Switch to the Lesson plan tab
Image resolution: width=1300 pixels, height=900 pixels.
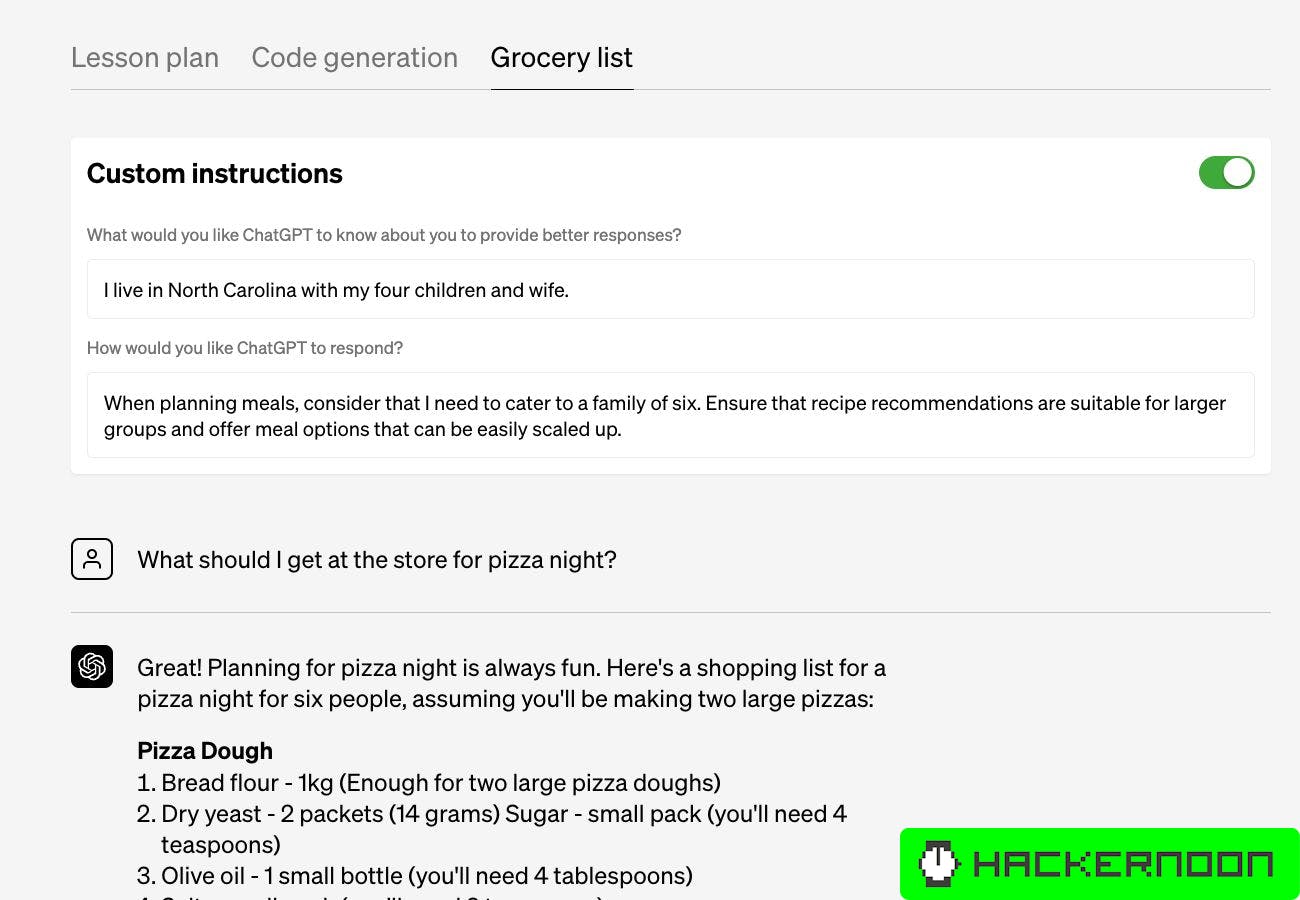144,57
